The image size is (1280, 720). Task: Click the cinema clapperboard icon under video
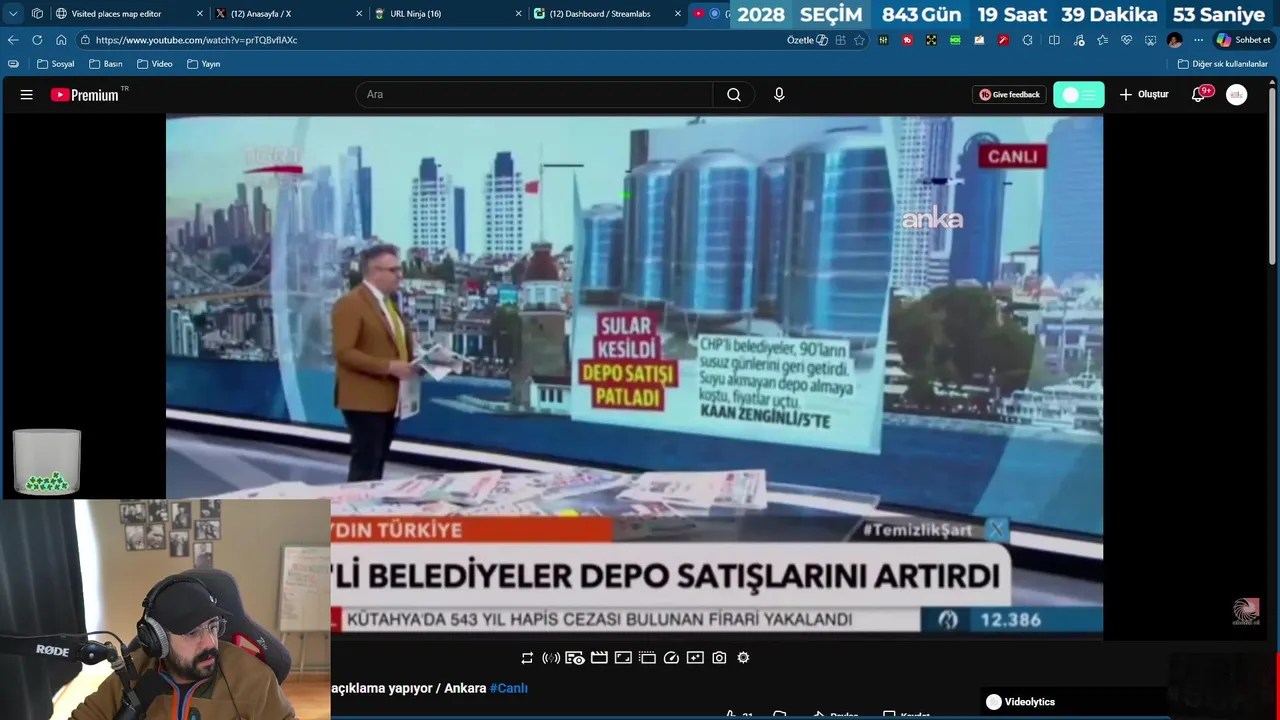(599, 658)
